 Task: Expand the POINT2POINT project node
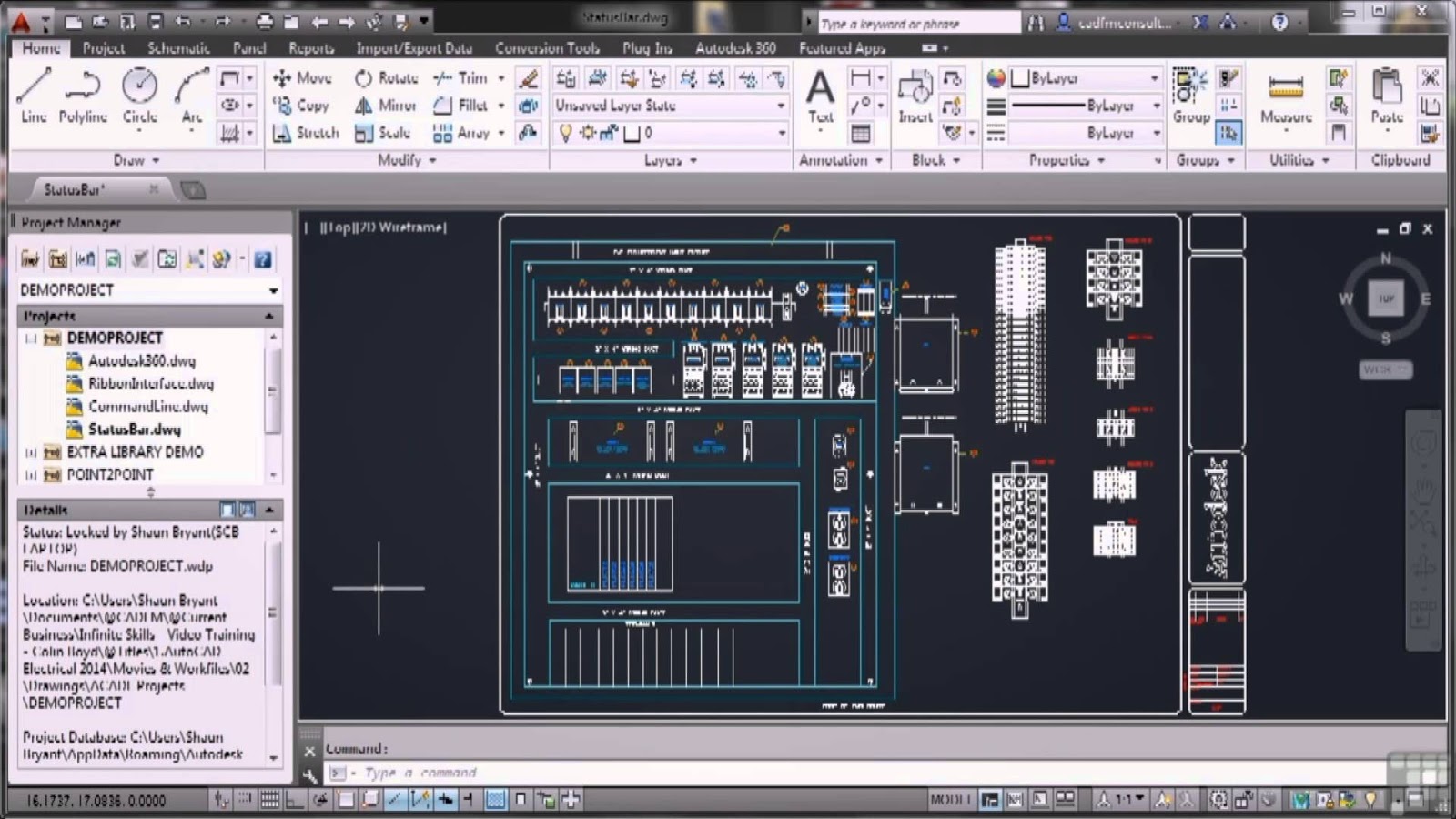(32, 475)
